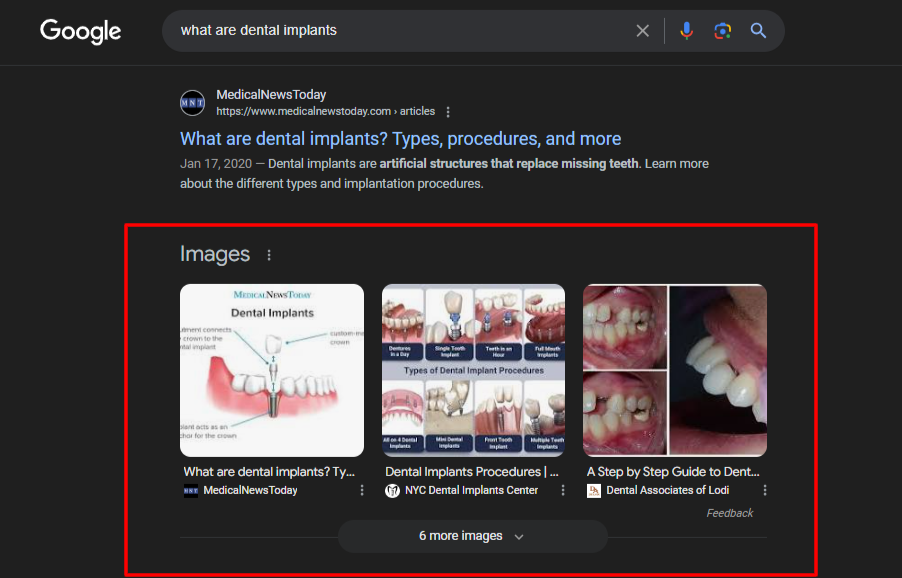Open options menu beside medicalnewstoday.com URL
Image resolution: width=902 pixels, height=578 pixels.
(x=448, y=112)
